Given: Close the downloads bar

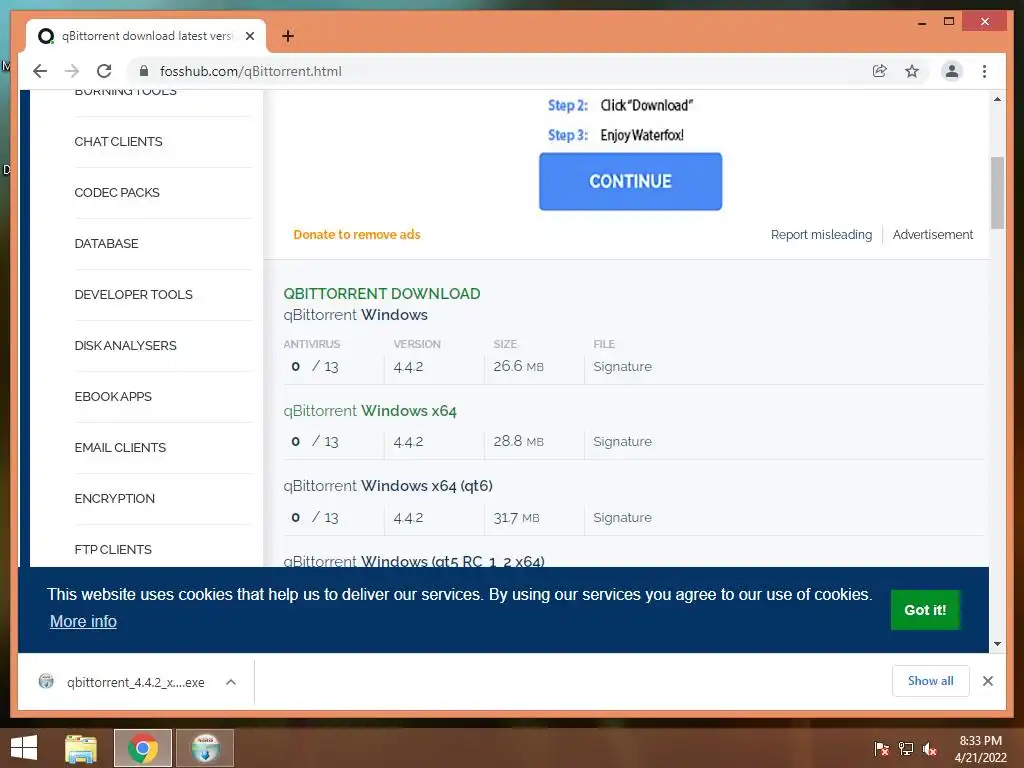Looking at the screenshot, I should (x=988, y=681).
